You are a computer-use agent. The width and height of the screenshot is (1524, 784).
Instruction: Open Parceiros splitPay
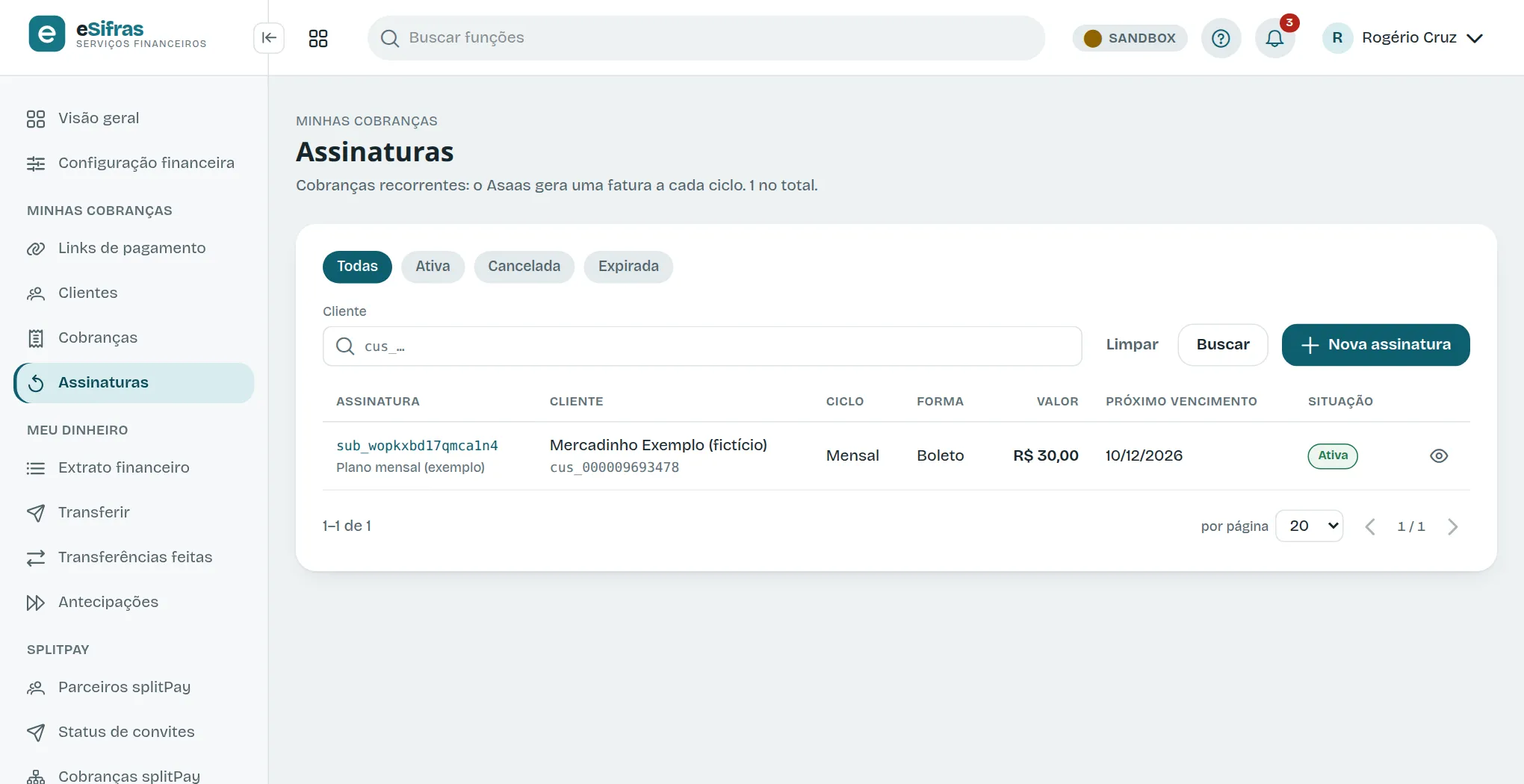[x=134, y=688]
